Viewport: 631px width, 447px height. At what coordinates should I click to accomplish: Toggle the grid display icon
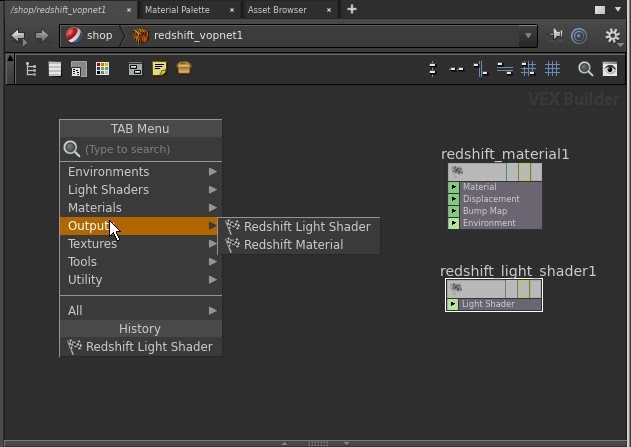pos(552,69)
